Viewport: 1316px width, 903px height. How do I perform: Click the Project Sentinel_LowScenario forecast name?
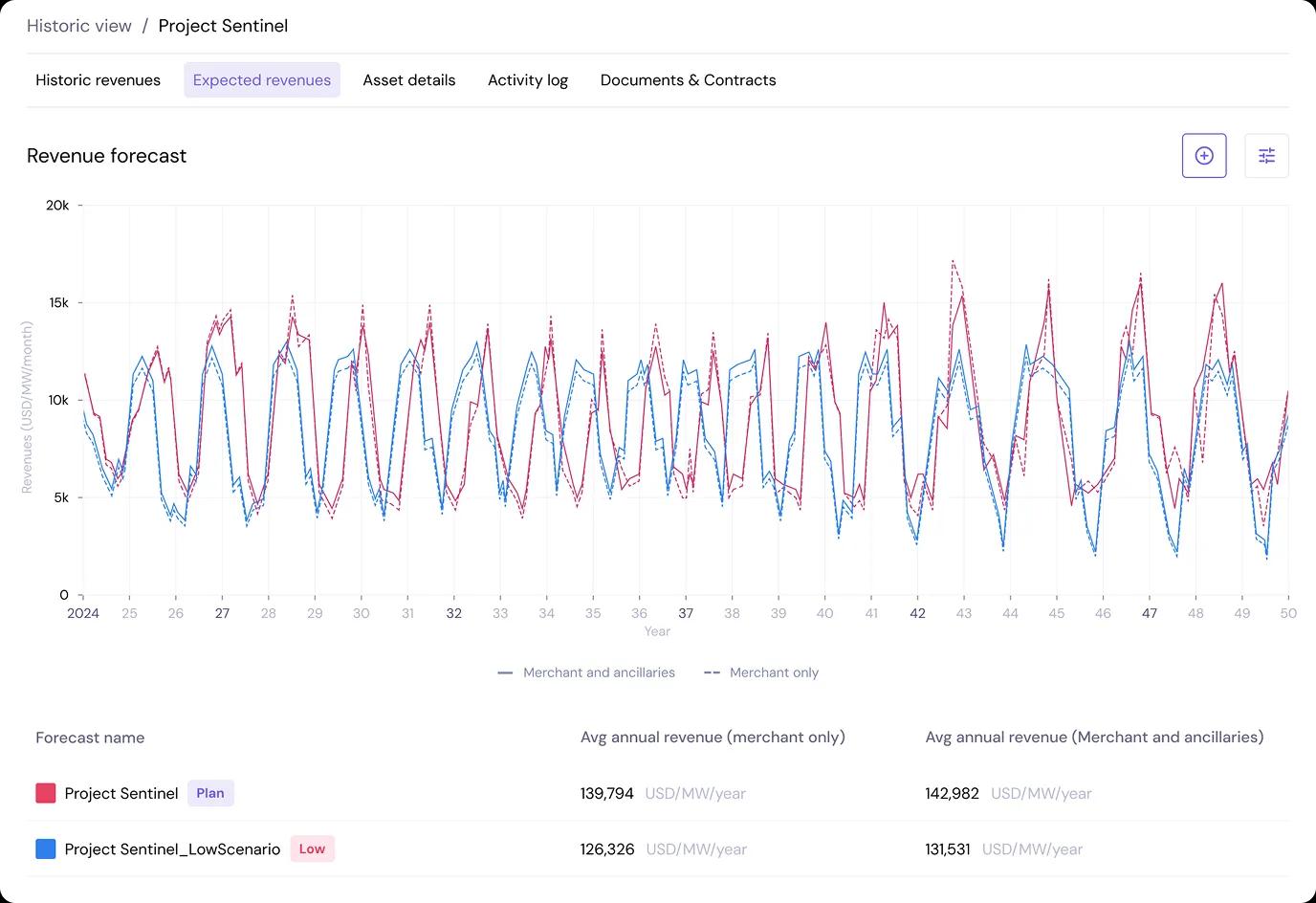click(172, 848)
